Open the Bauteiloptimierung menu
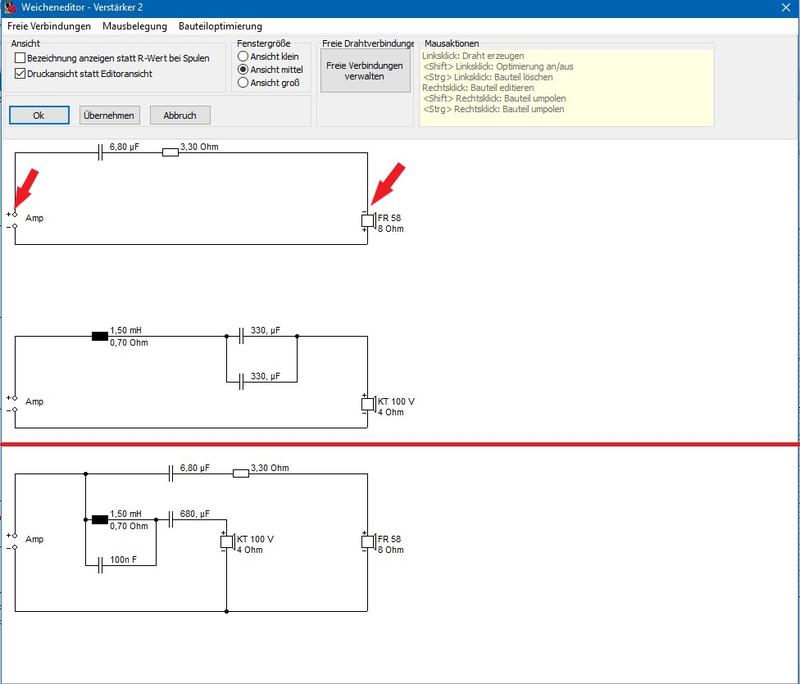800x684 pixels. [x=220, y=26]
